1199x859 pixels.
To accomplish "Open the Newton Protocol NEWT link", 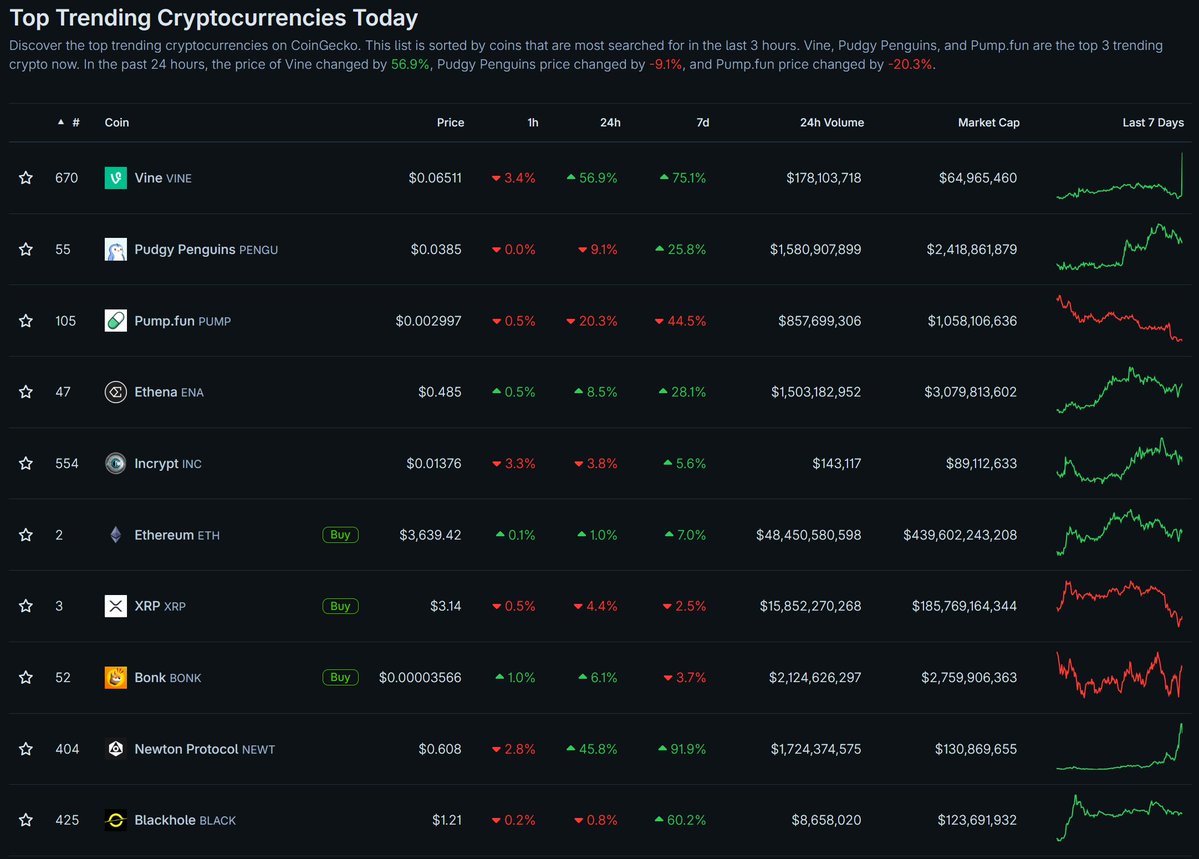I will 205,749.
